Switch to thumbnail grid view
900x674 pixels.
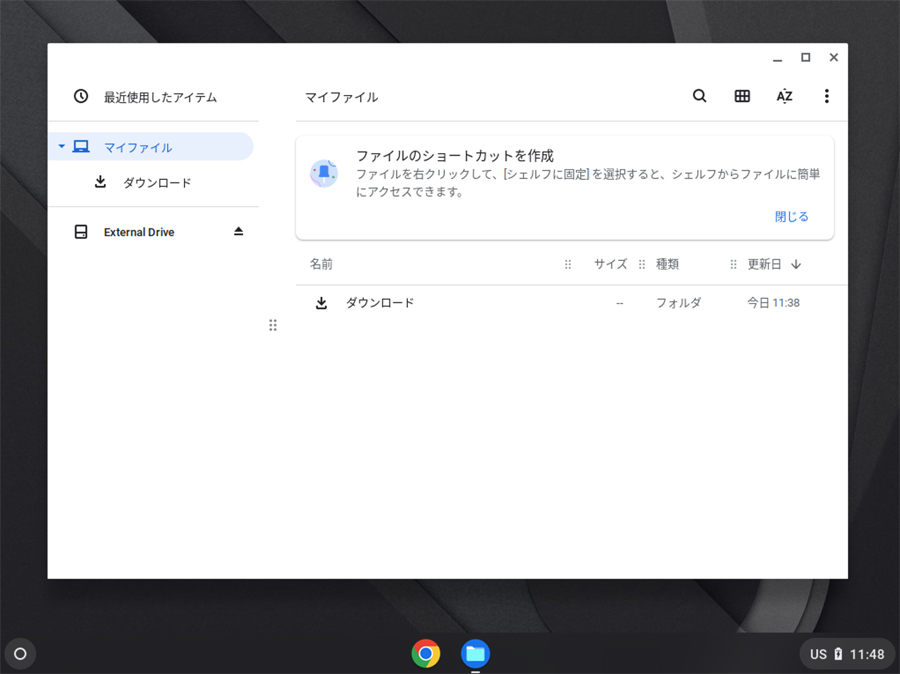point(742,96)
